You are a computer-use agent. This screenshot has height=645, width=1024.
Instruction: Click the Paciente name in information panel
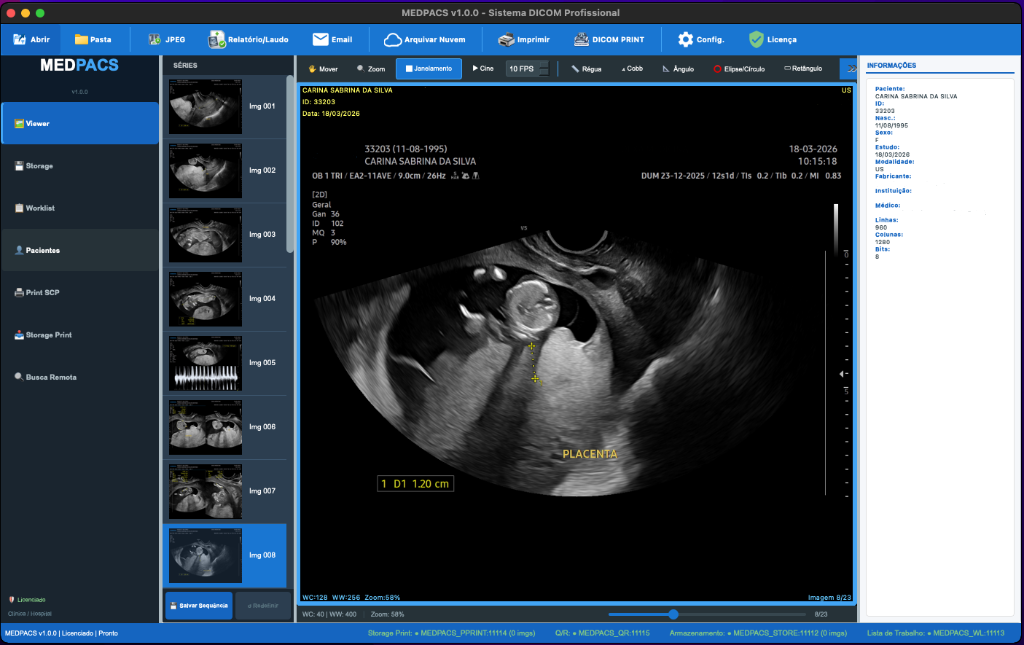point(916,96)
